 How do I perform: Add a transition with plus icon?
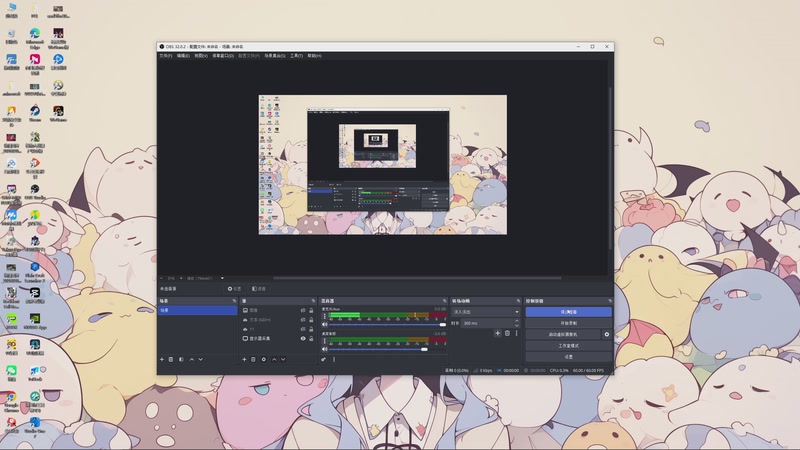click(x=497, y=333)
